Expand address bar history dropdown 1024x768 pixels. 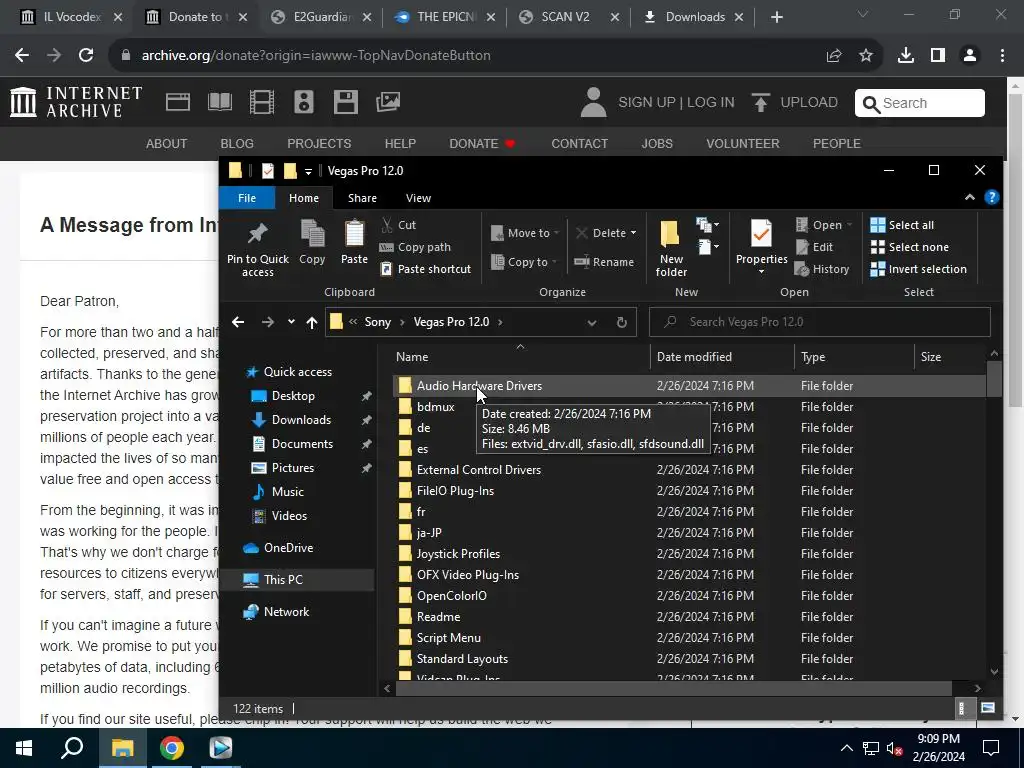[592, 322]
